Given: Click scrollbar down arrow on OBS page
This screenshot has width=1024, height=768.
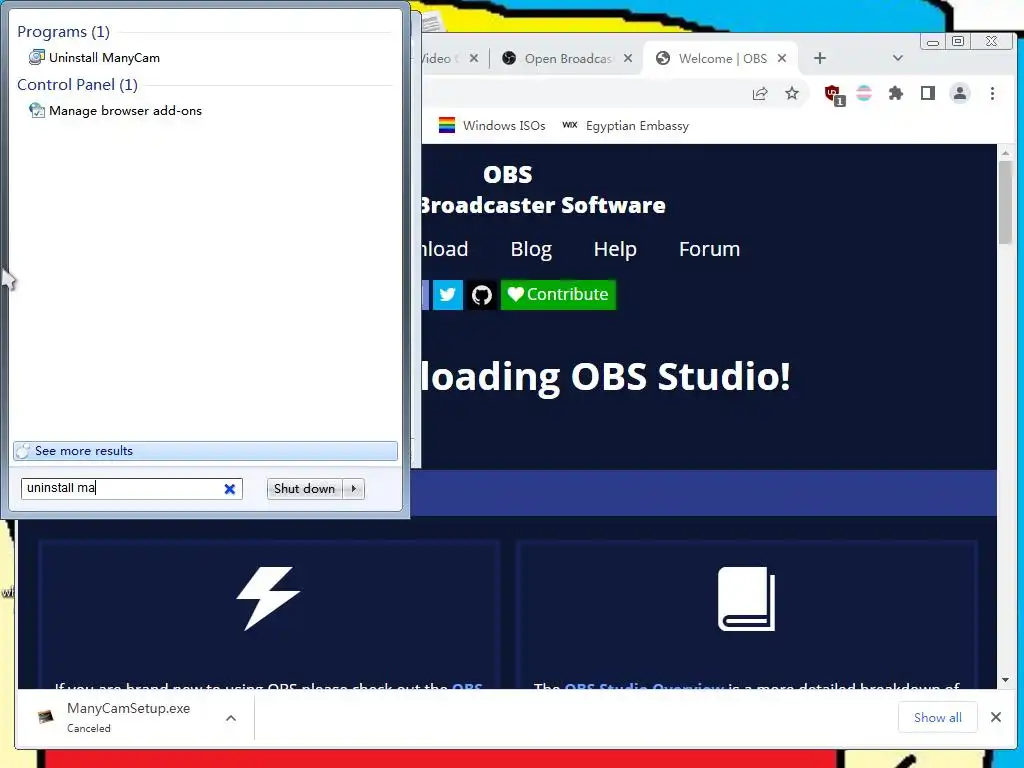Looking at the screenshot, I should click(1005, 680).
